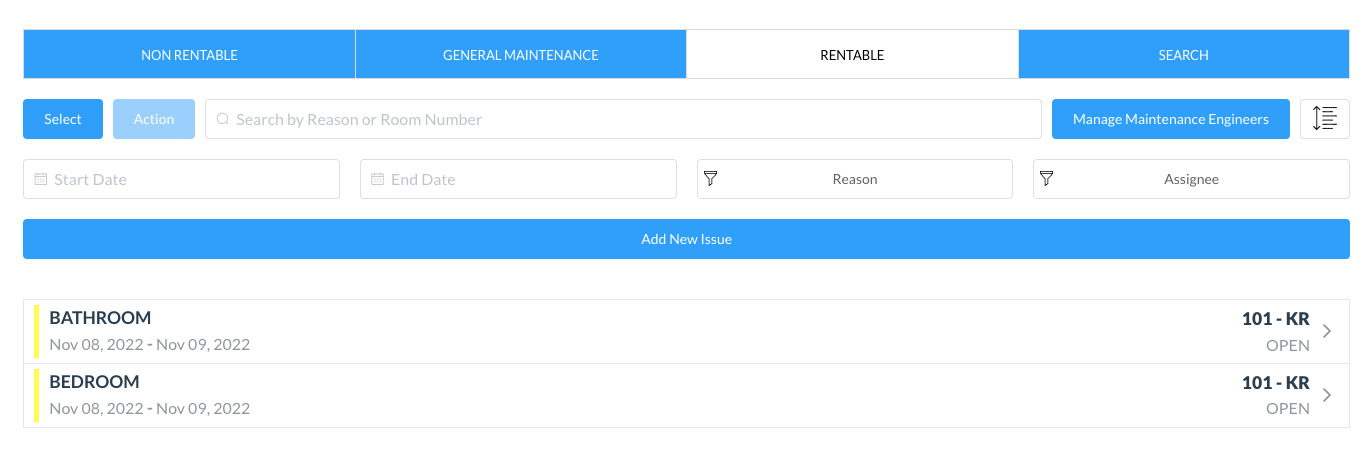Select the Rentable tab

852,55
